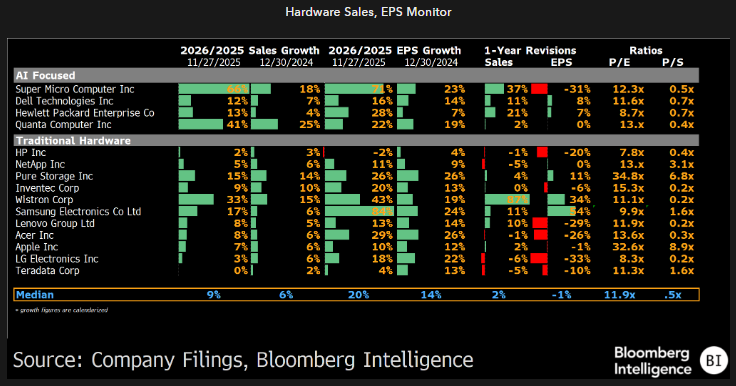Click Super Micro's 66% sales growth bar
This screenshot has height=386, width=736.
point(214,89)
